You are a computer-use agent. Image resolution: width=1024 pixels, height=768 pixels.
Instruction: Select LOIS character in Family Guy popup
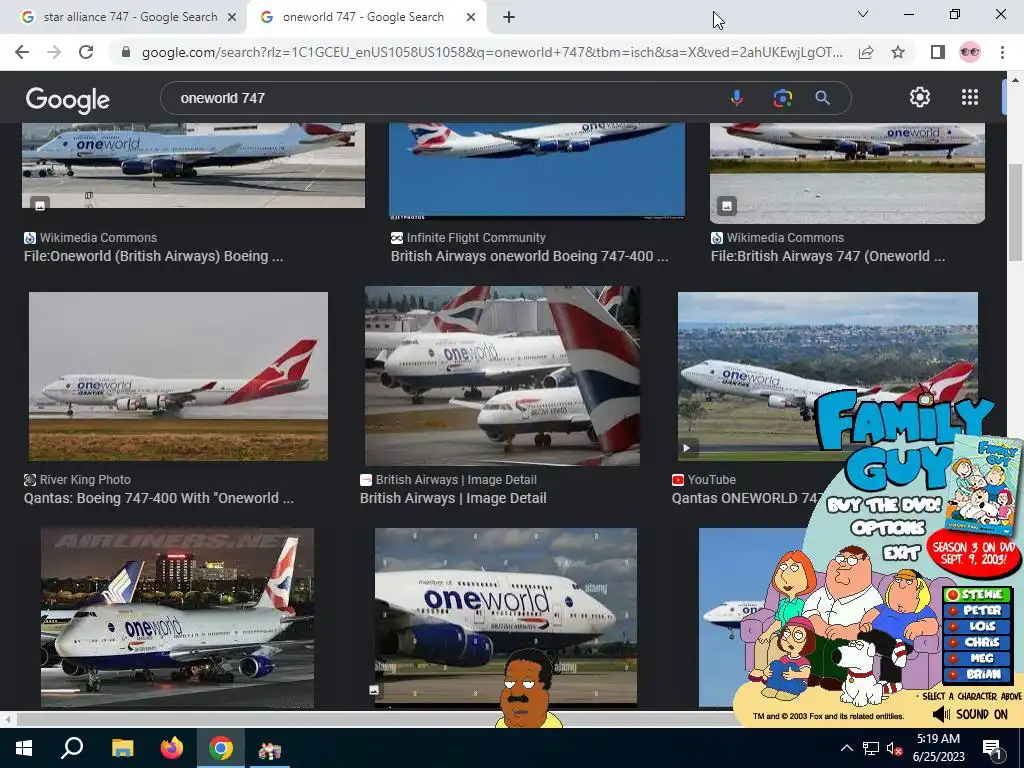976,626
